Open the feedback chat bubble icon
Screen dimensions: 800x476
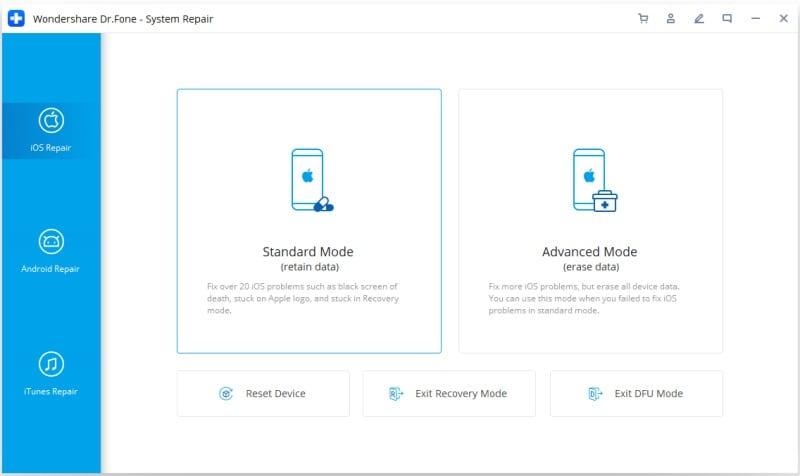[727, 18]
